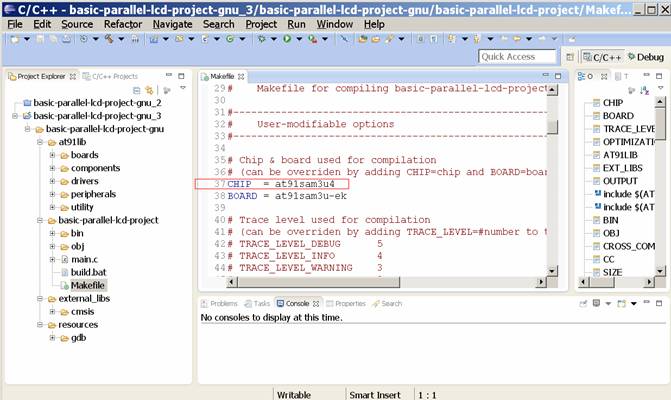Viewport: 671px width, 400px height.
Task: Click Smart Insert in status bar
Action: click(375, 395)
